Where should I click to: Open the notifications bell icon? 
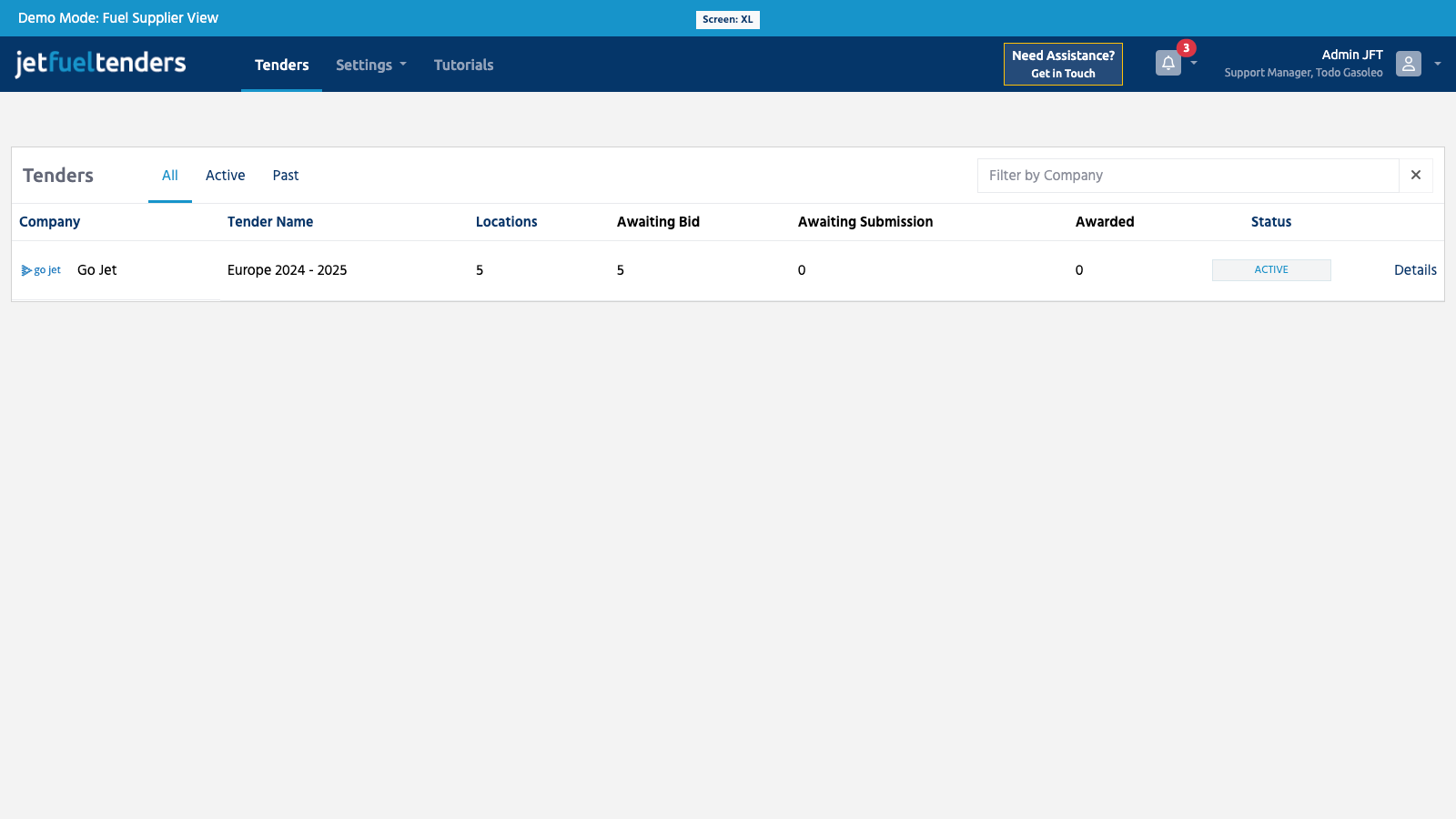click(x=1168, y=63)
